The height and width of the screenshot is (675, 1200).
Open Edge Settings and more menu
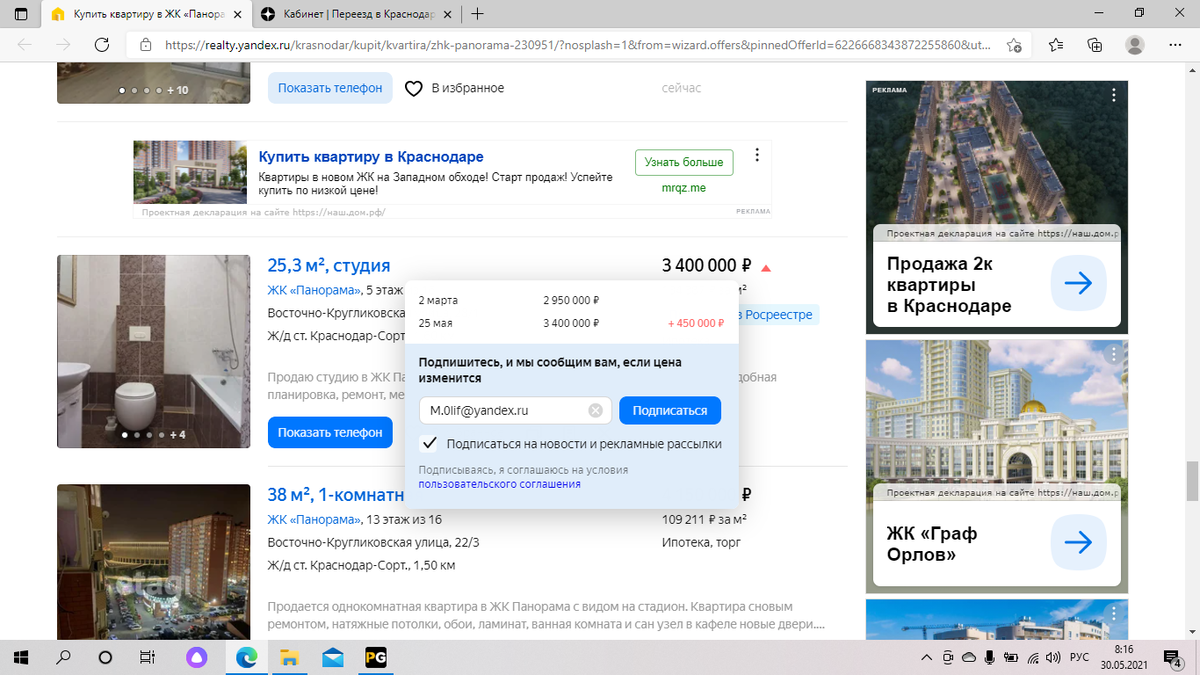[1173, 45]
